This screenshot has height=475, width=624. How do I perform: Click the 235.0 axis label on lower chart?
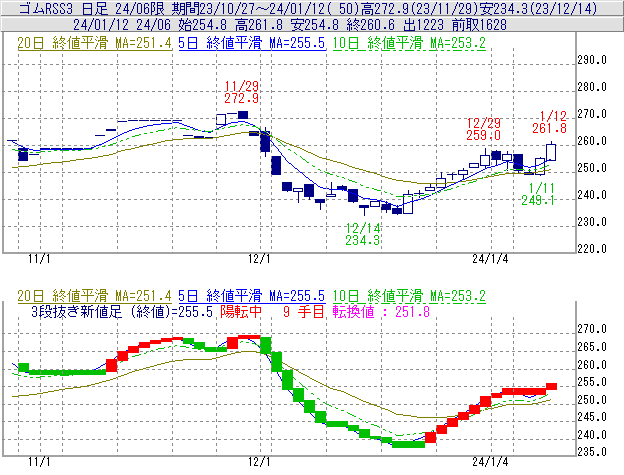[x=592, y=452]
